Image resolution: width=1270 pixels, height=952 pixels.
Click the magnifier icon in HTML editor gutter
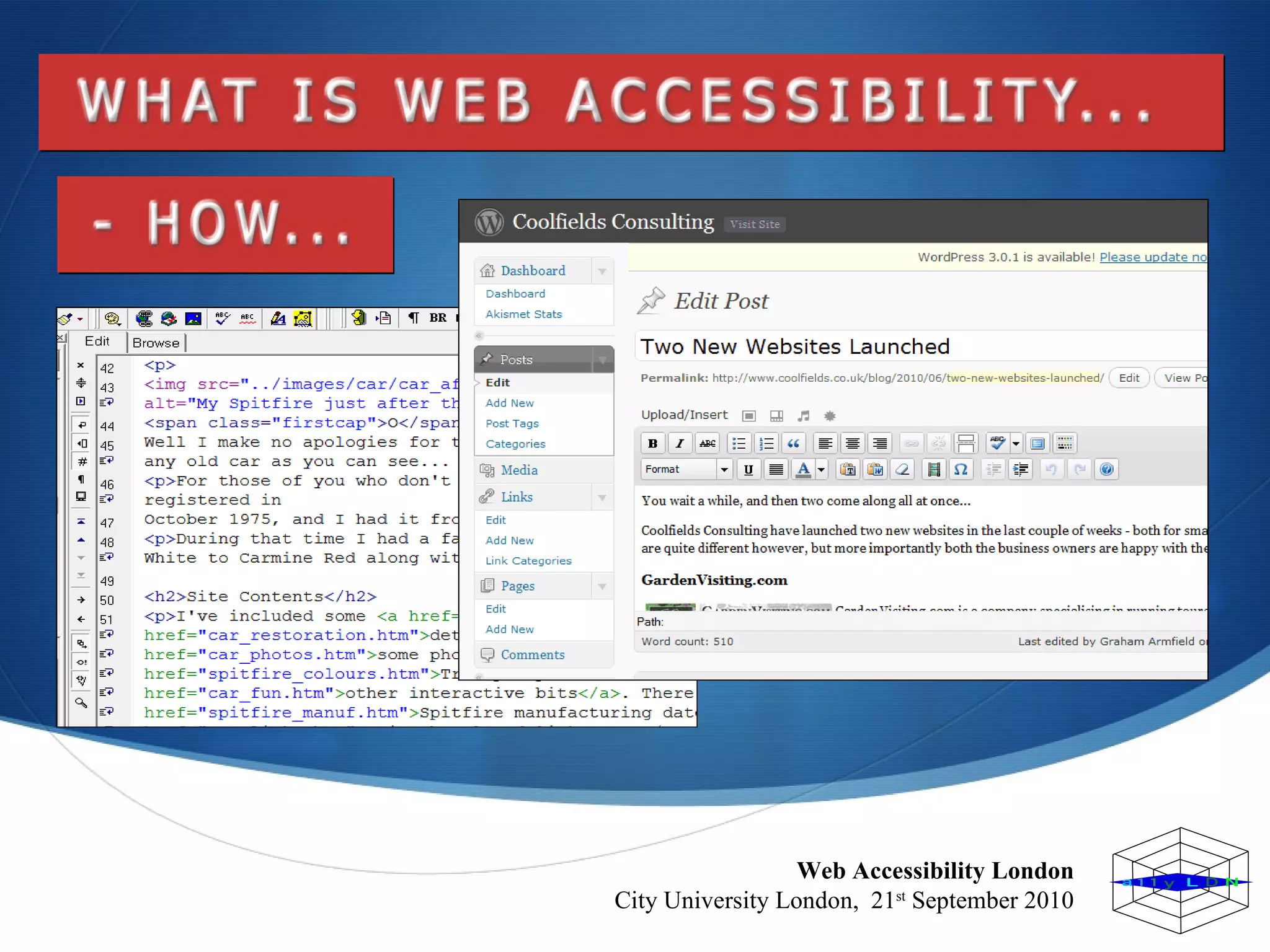click(x=81, y=702)
